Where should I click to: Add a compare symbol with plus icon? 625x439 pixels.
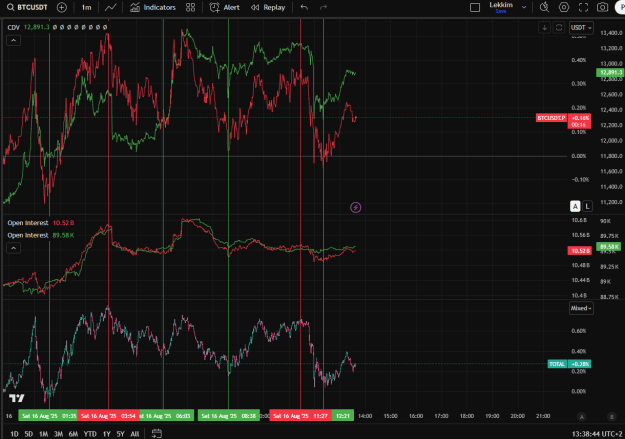[x=62, y=7]
